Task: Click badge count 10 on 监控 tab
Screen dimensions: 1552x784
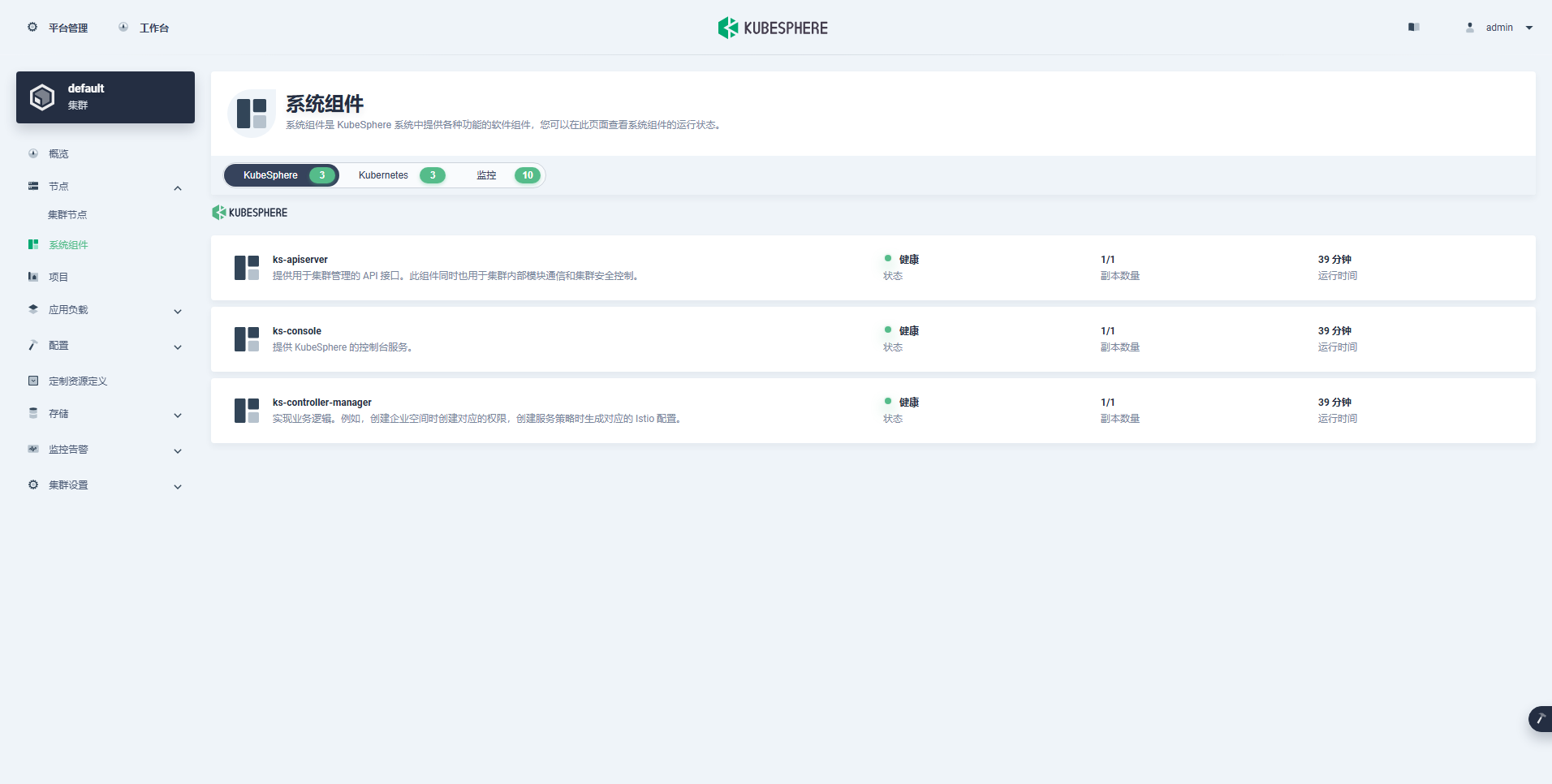Action: (x=528, y=175)
